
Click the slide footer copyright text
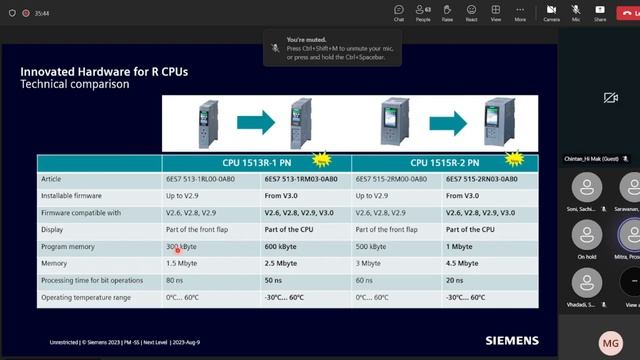point(125,342)
